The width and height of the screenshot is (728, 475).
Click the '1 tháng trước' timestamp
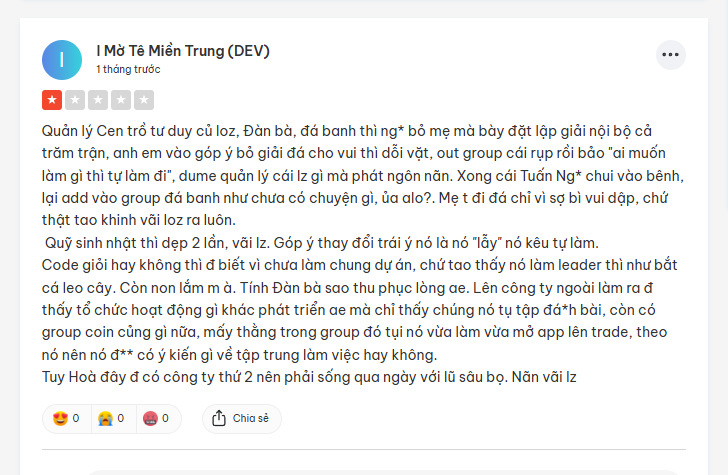click(128, 70)
